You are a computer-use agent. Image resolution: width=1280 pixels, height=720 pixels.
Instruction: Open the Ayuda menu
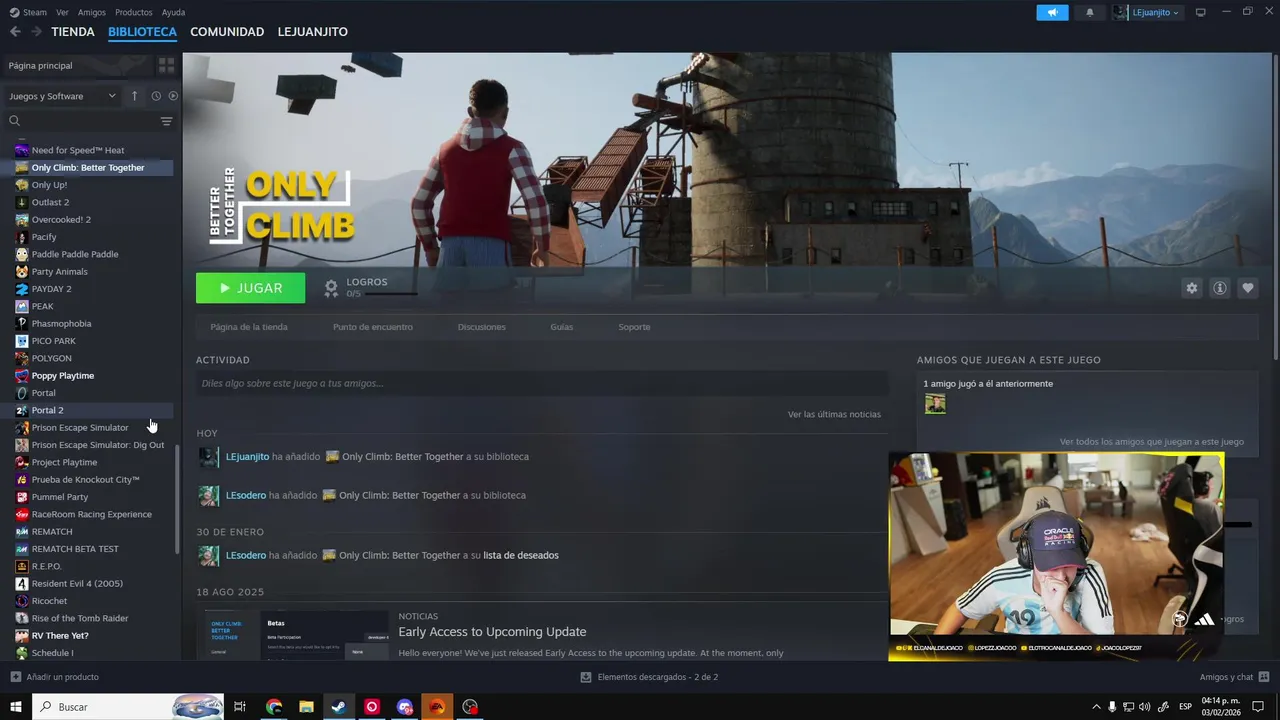tap(173, 12)
